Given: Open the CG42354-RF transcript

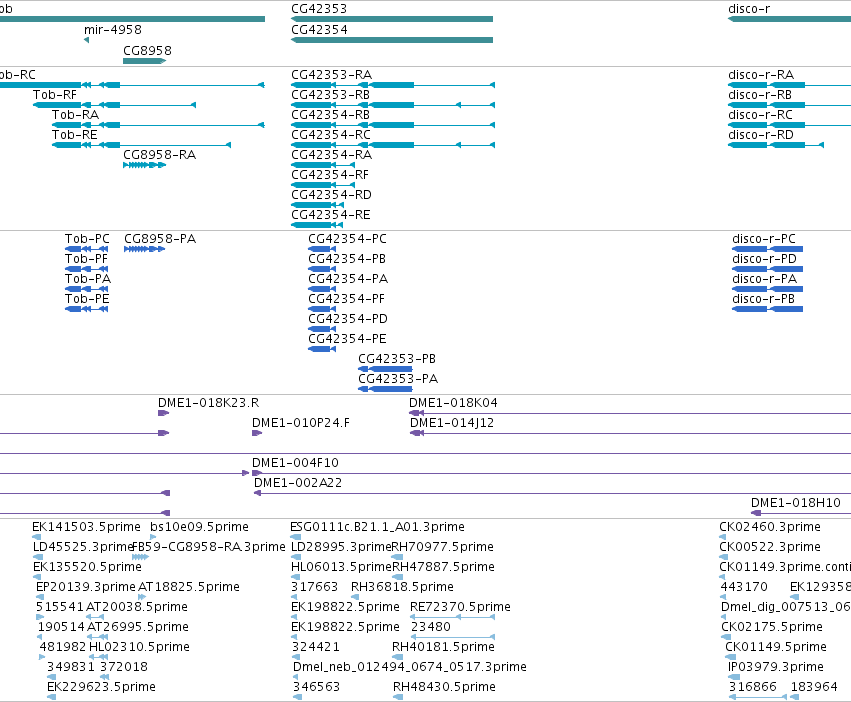Looking at the screenshot, I should click(x=323, y=185).
